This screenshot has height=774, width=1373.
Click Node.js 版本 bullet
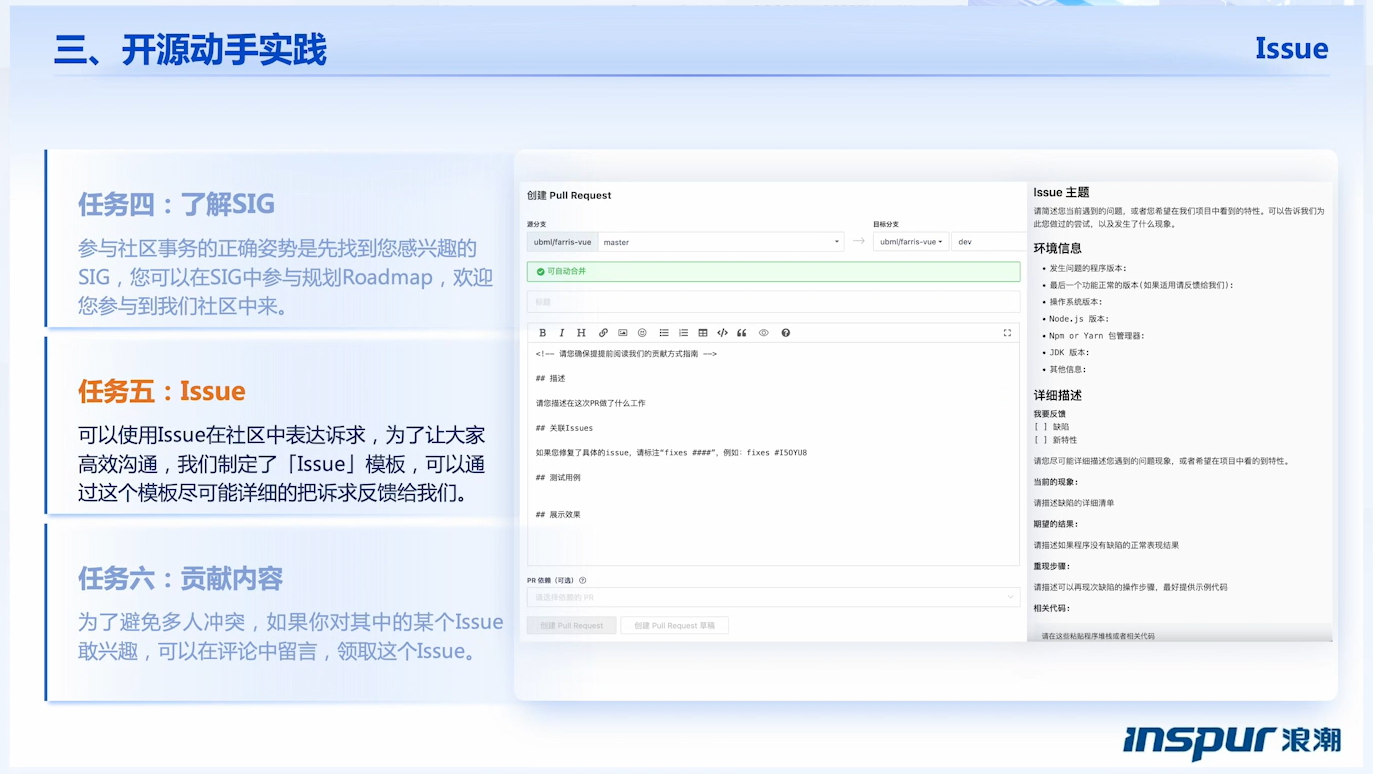click(1079, 319)
